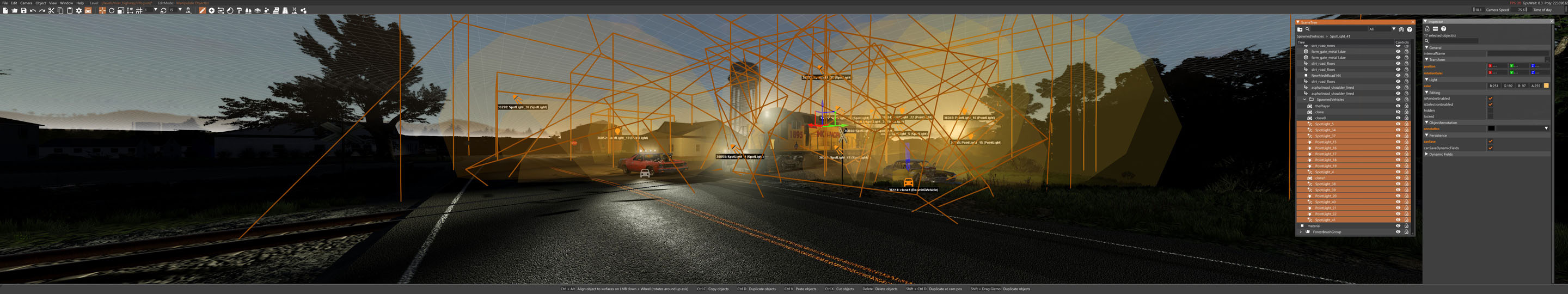Show the hidden clone vehicle
Screen dimensions: 1568x294
tap(1398, 112)
